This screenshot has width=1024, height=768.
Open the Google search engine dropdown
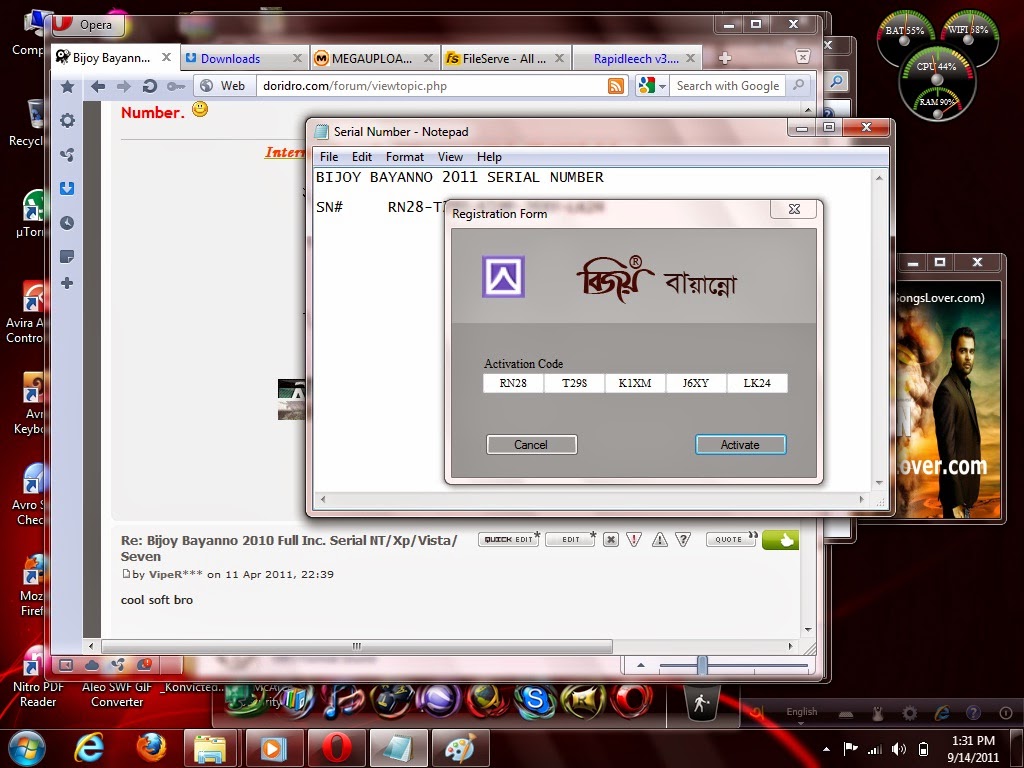point(652,86)
